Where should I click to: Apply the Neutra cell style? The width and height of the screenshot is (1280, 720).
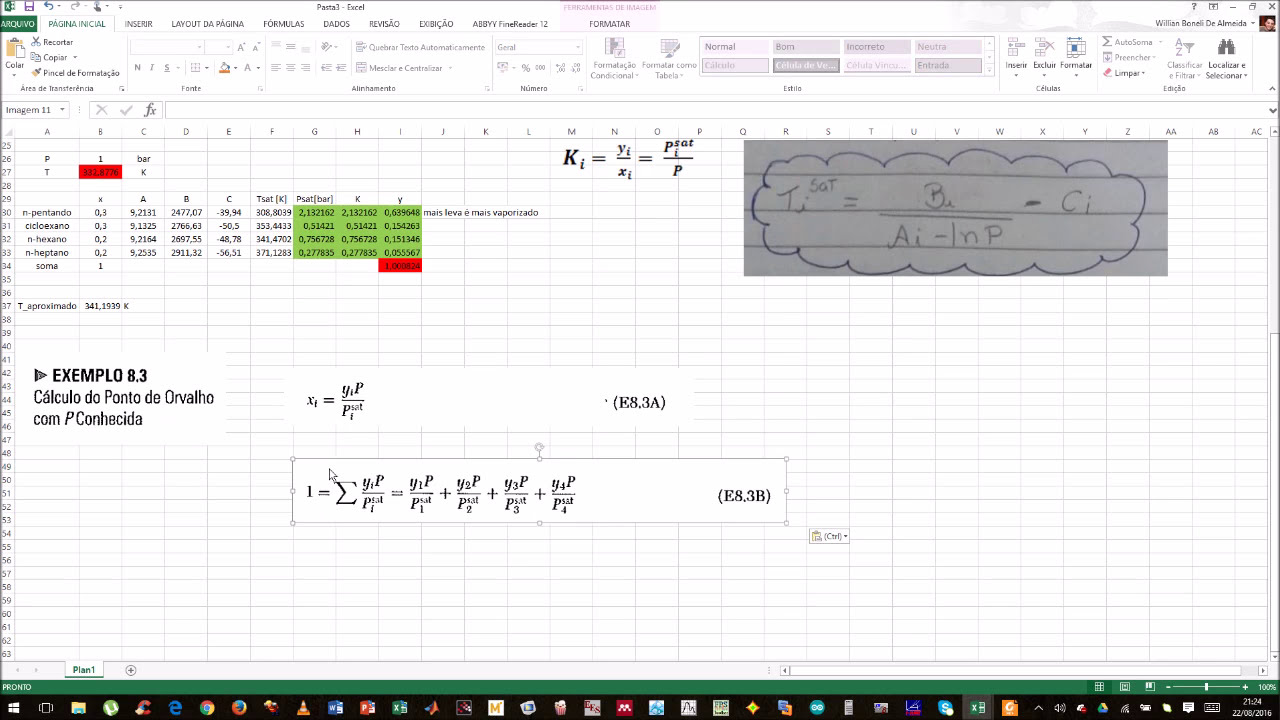(948, 47)
